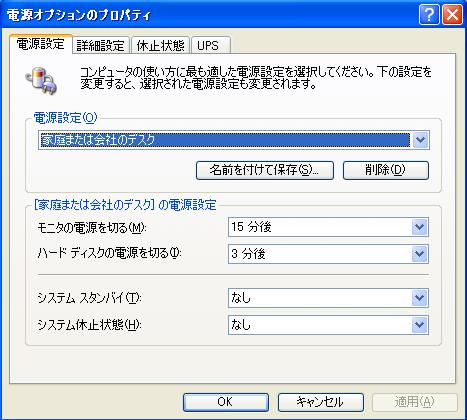The image size is (467, 420).
Task: Confirm with the OK button
Action: pyautogui.click(x=226, y=402)
